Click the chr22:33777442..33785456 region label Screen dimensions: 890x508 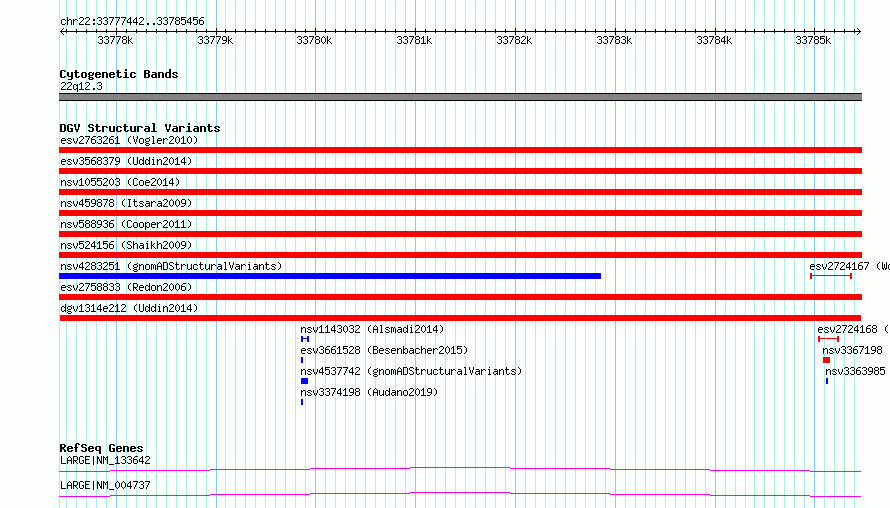[132, 22]
